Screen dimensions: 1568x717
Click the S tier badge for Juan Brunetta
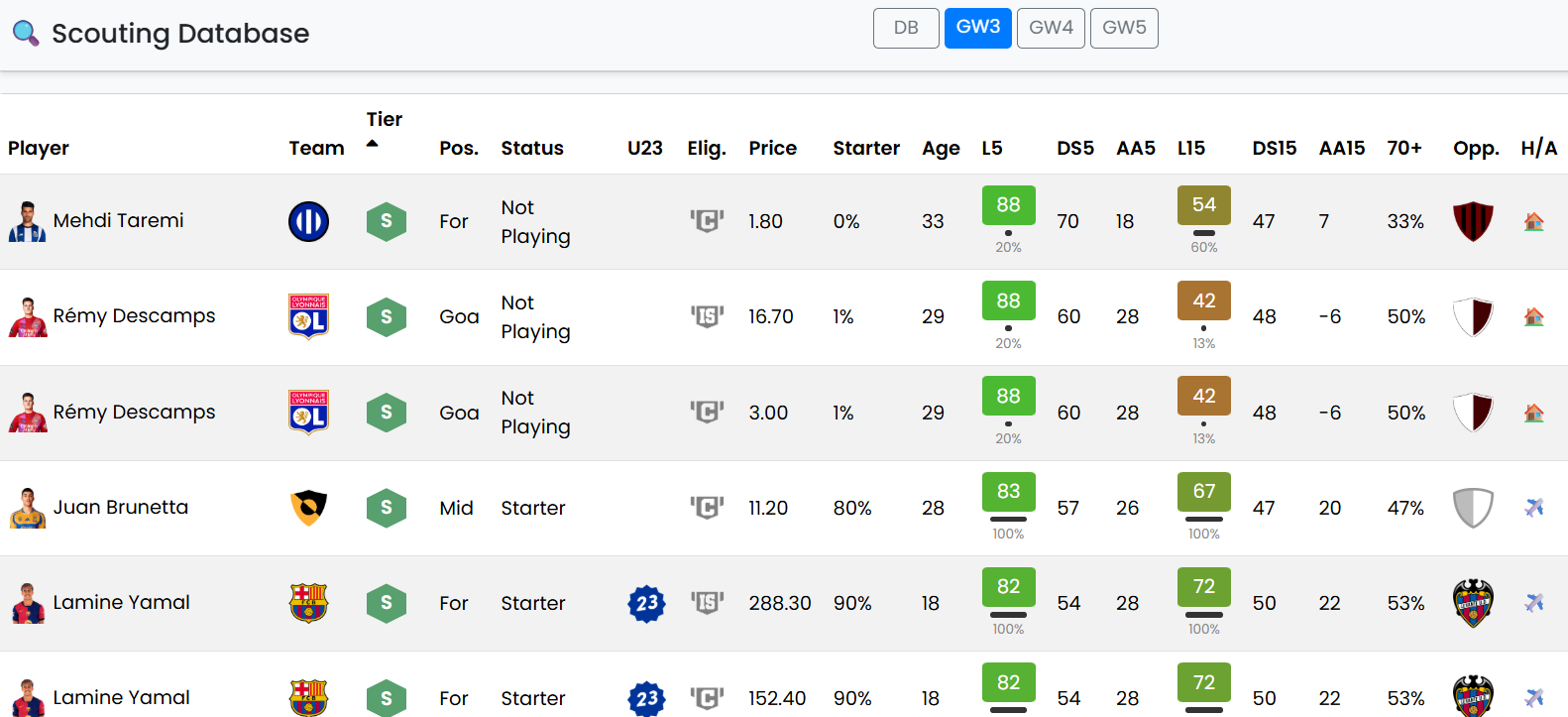coord(386,508)
